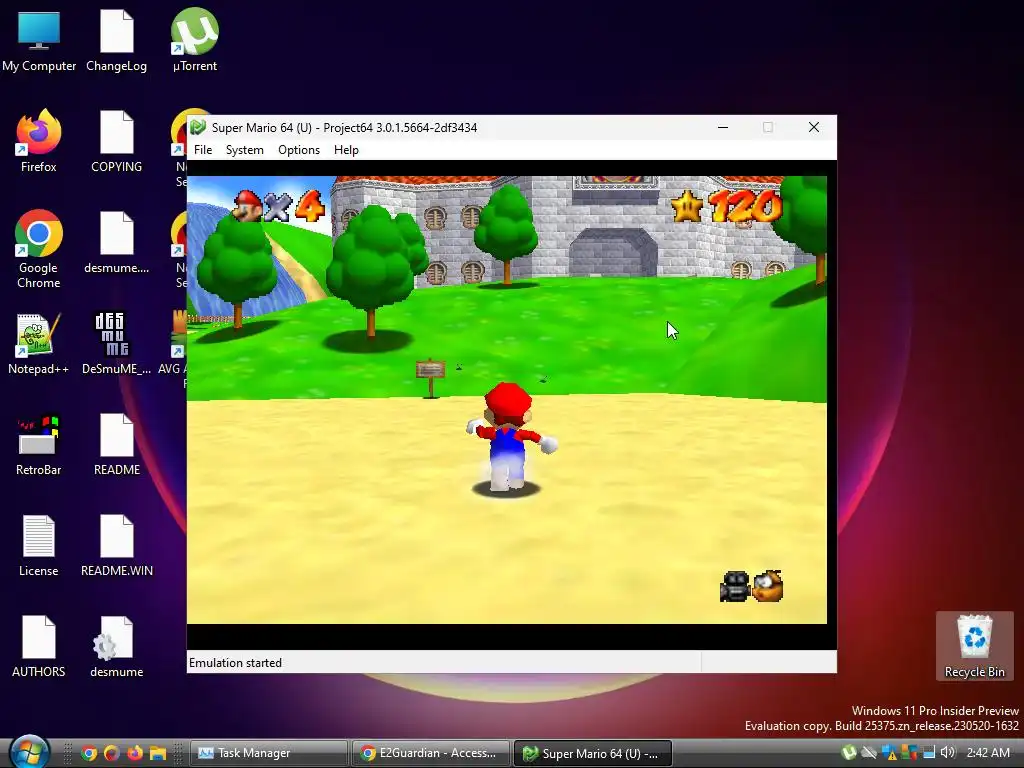Image resolution: width=1024 pixels, height=768 pixels.
Task: Launch Firefox from the quick launch bar
Action: (x=135, y=753)
